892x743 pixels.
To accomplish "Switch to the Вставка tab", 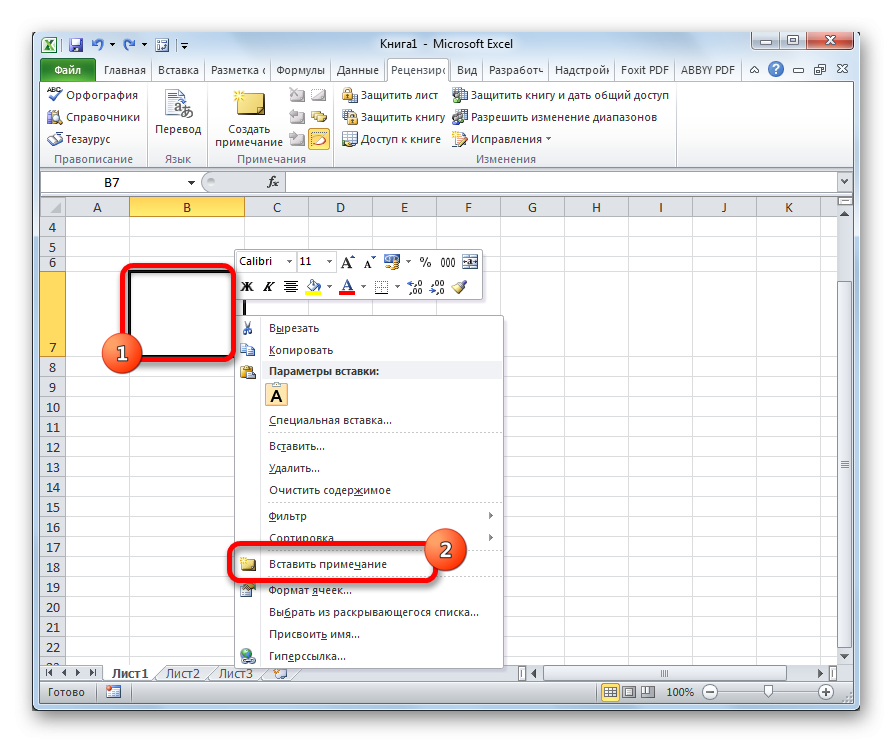I will (178, 70).
